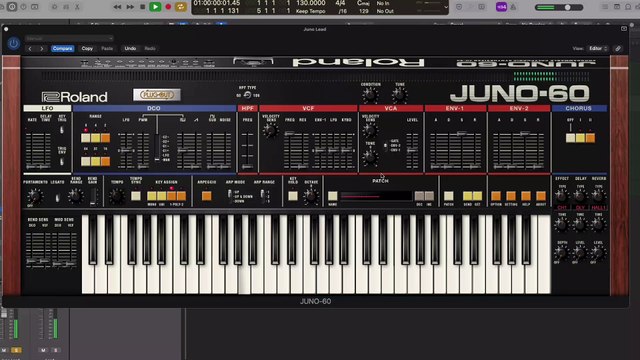The height and width of the screenshot is (360, 640).
Task: Click the Copy button in plug-in header
Action: pyautogui.click(x=87, y=49)
